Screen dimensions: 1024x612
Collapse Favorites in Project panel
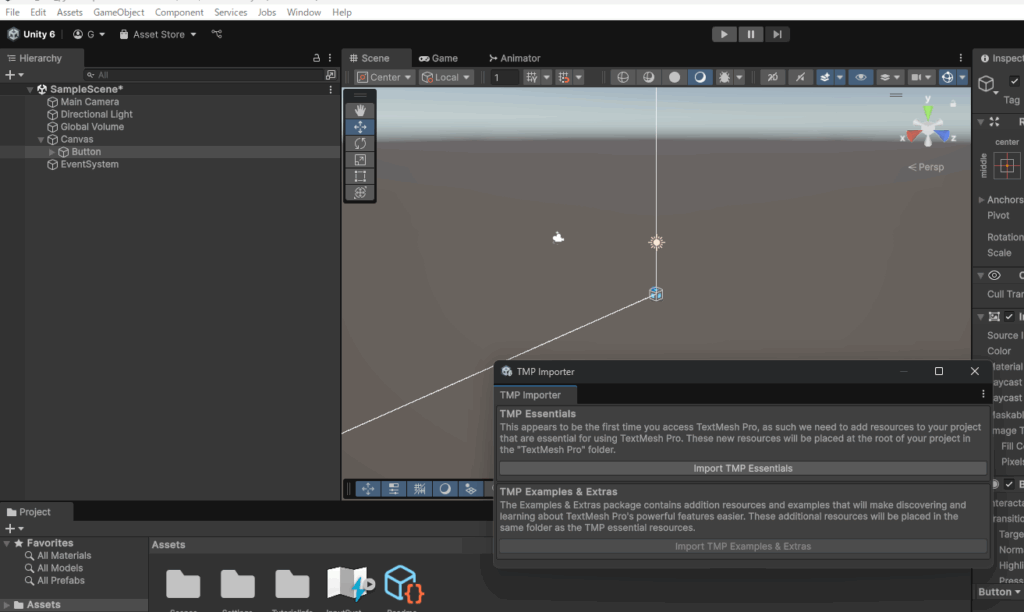[x=7, y=543]
